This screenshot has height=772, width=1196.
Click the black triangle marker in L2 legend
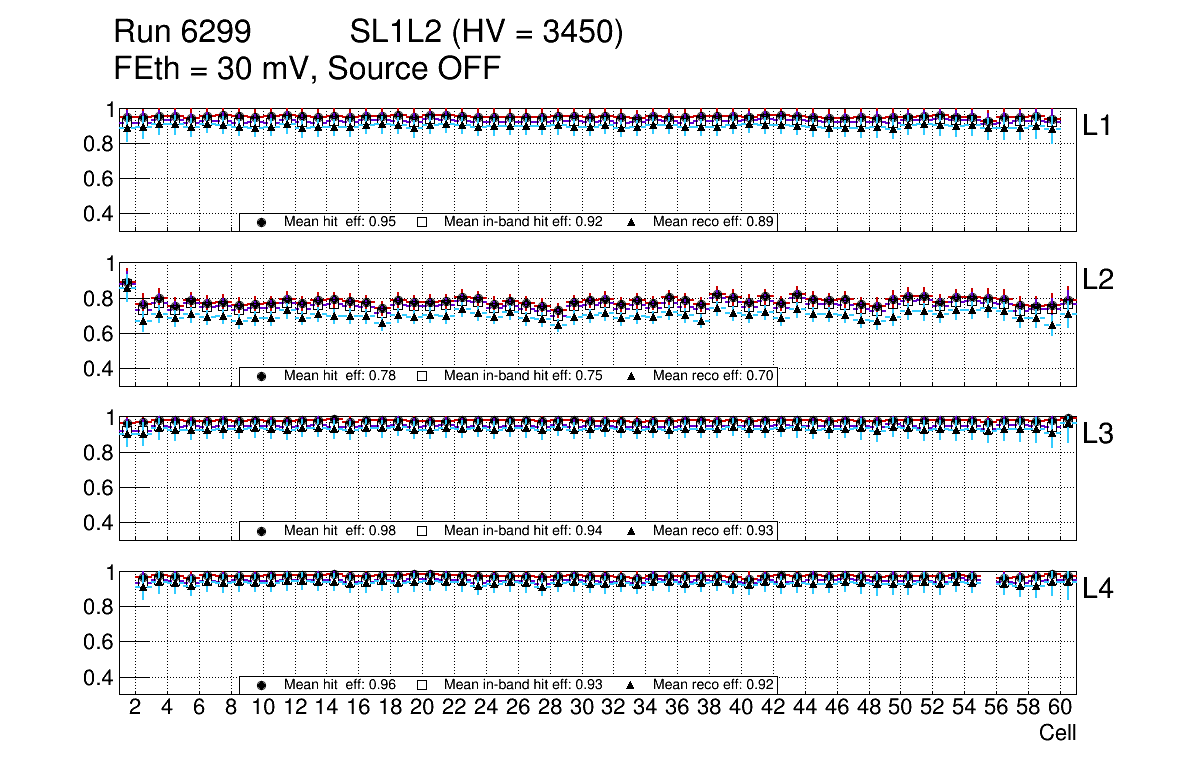[x=632, y=376]
